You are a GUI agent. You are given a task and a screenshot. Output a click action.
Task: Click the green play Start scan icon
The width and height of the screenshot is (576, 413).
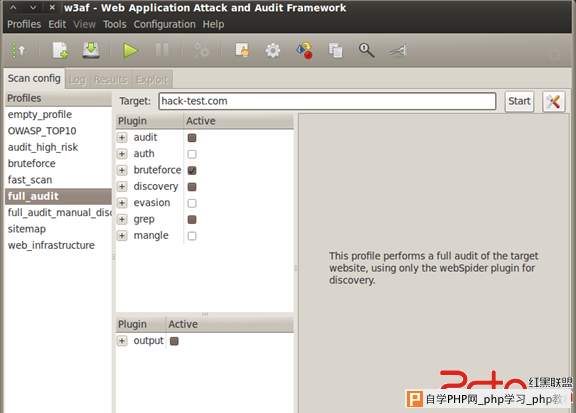(x=130, y=51)
